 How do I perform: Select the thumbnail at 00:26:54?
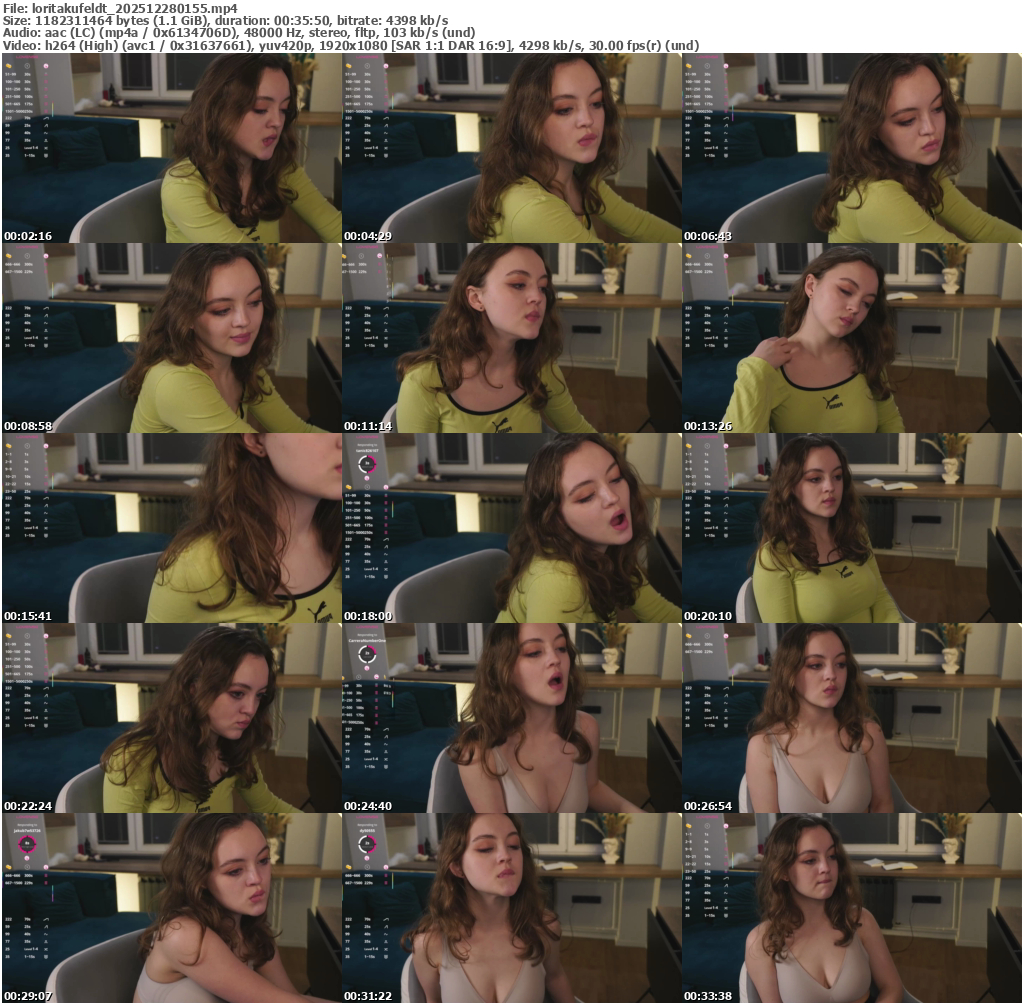(x=852, y=718)
